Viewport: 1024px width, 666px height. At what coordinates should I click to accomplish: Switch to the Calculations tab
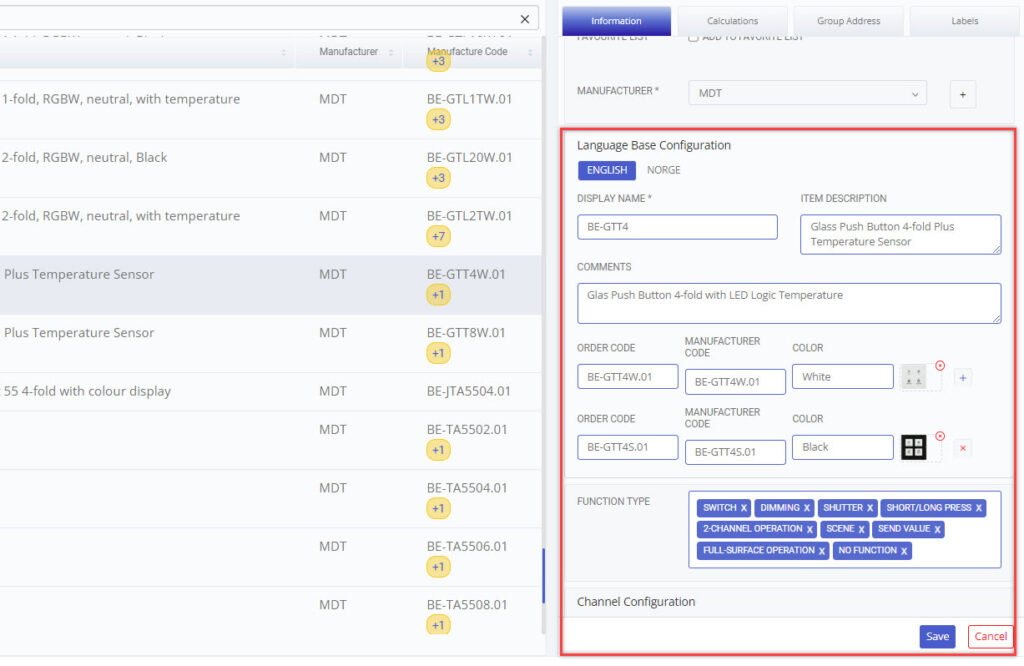coord(732,21)
